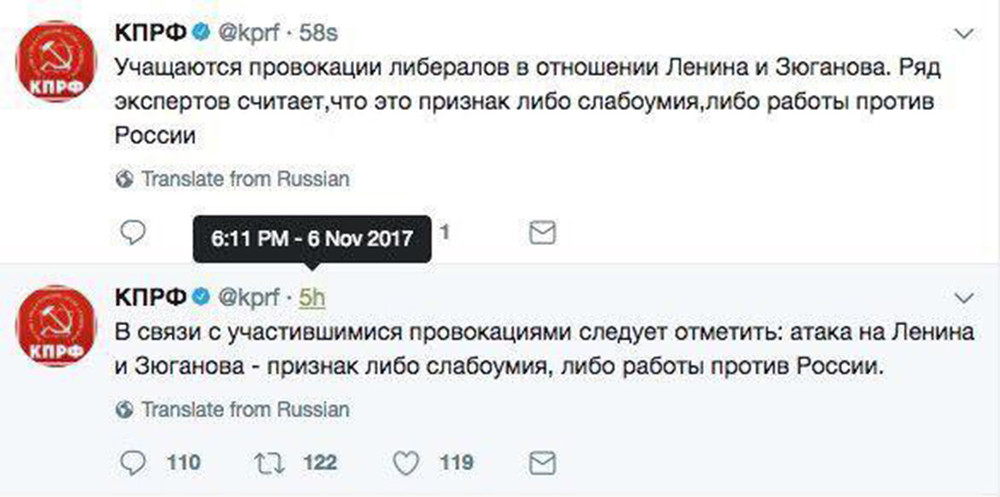Open the 58s timestamp link
This screenshot has height=497, width=1000.
point(318,33)
